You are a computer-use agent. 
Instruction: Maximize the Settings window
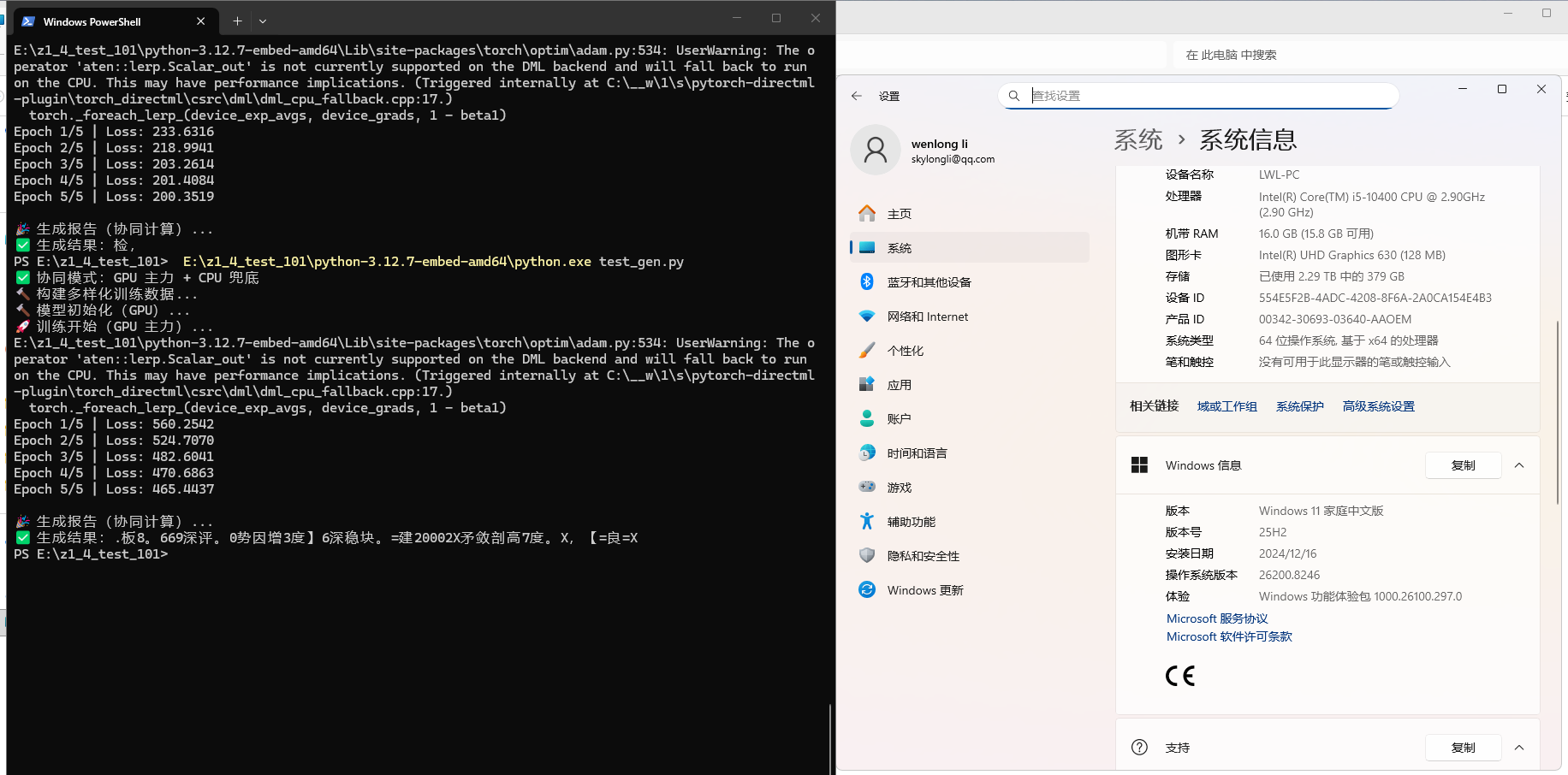point(1501,89)
